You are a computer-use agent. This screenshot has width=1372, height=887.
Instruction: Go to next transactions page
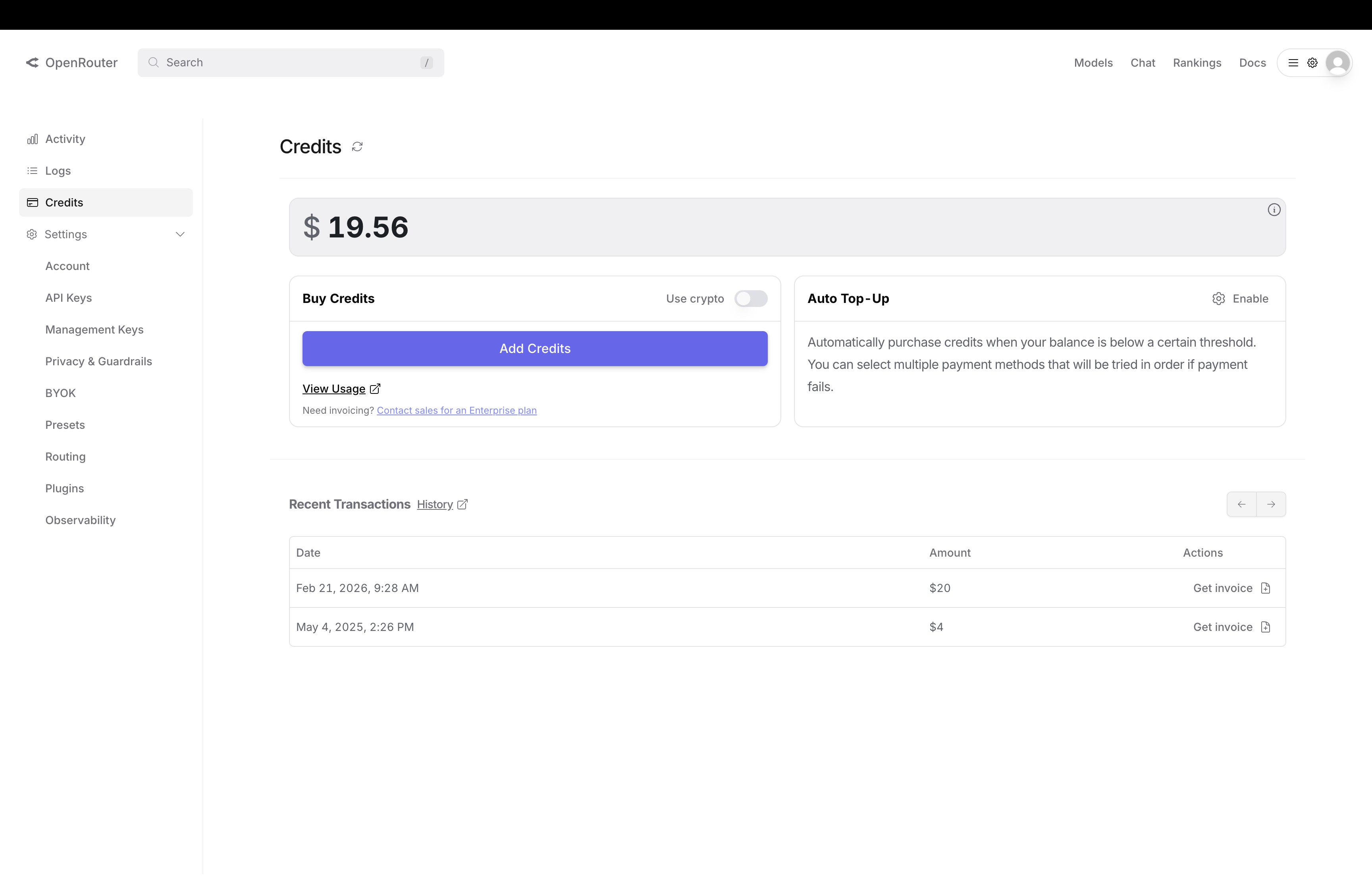(1271, 504)
